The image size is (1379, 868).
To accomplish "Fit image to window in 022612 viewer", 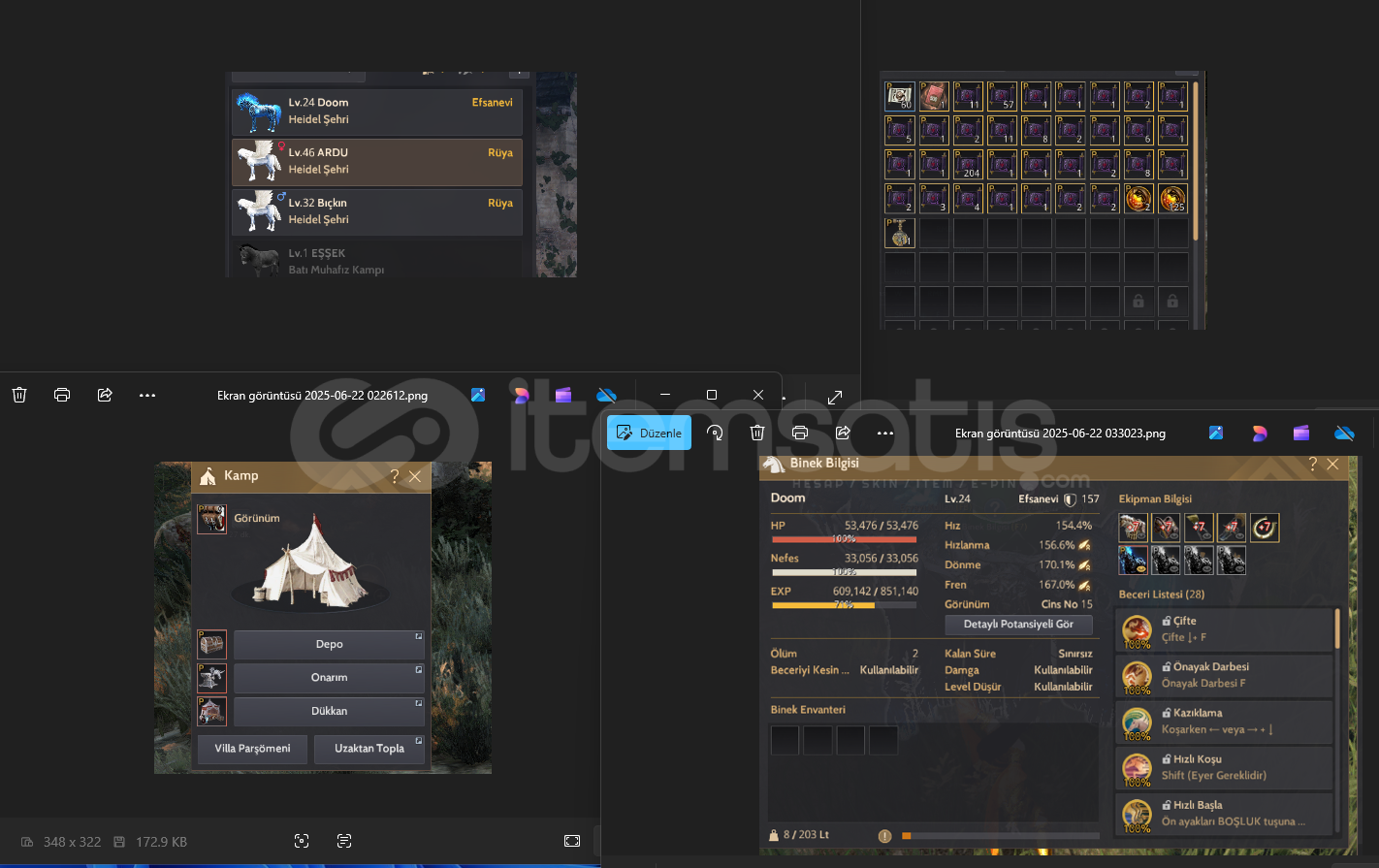I will [572, 841].
